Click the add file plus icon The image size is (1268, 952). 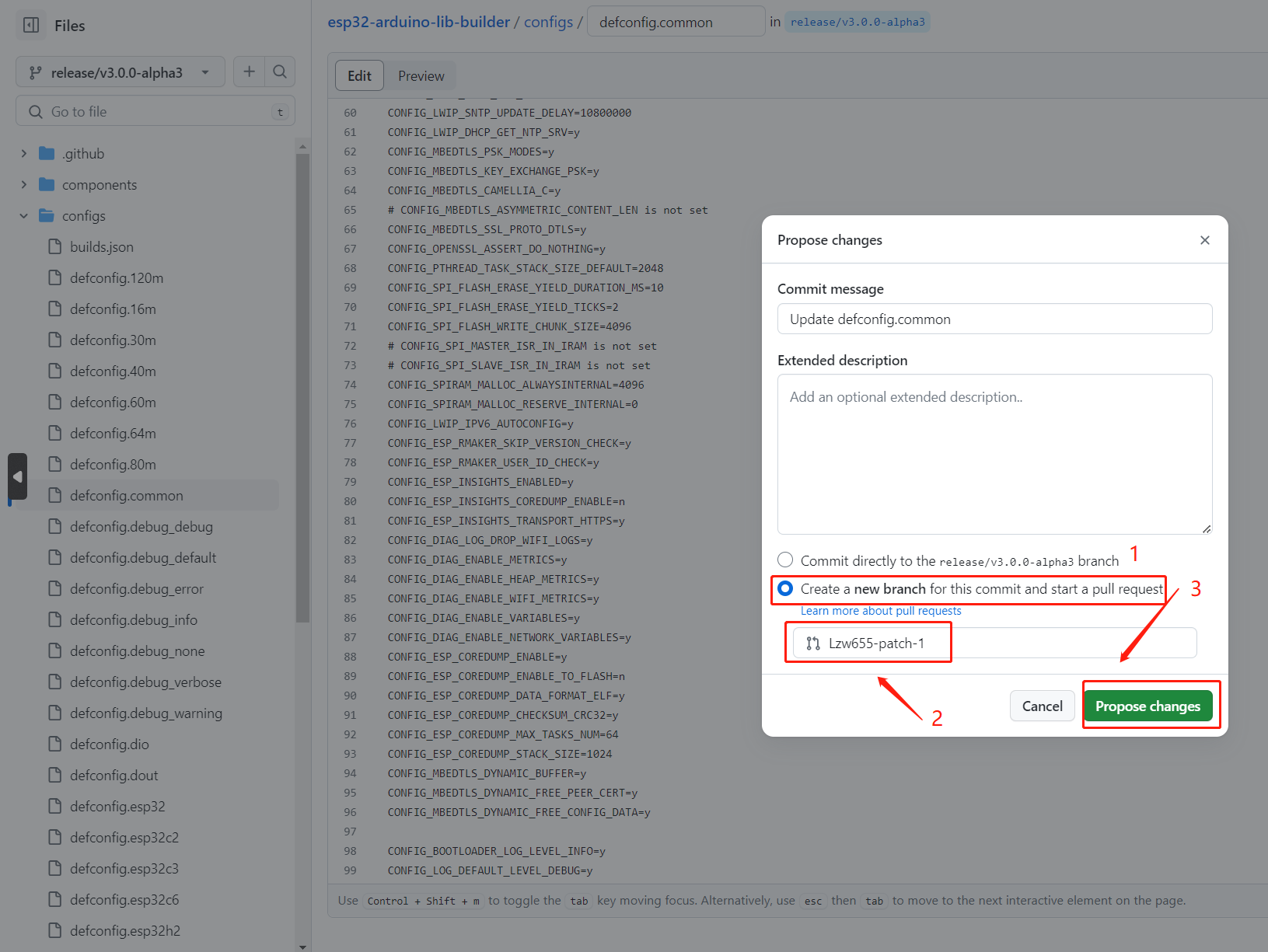(x=249, y=71)
